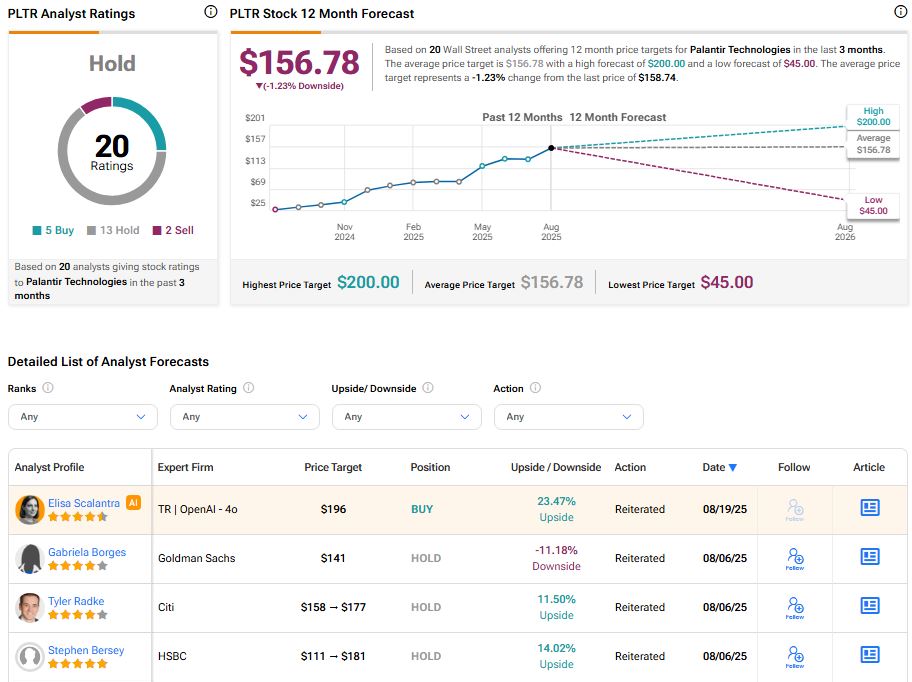Click info icon beside 12 Month Forecast heading
912x682 pixels.
tap(900, 12)
